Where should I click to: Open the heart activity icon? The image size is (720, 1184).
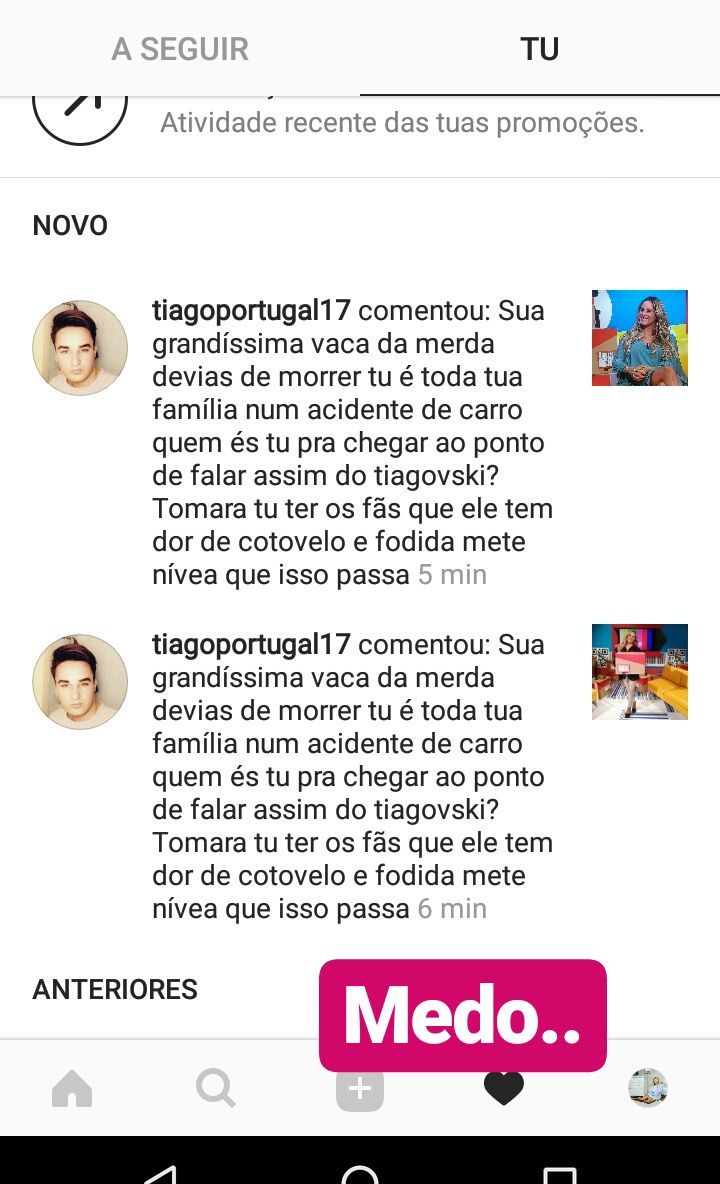point(503,1089)
